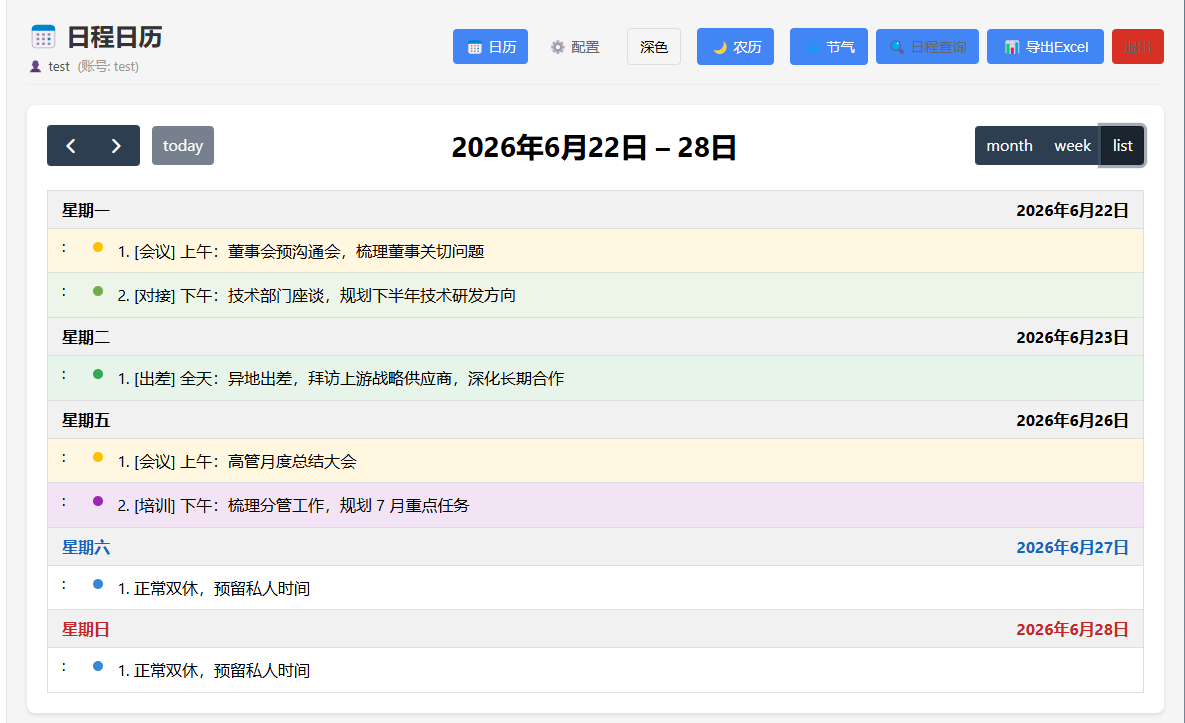
Task: Show lunar dates with the 农历 moon button
Action: (x=735, y=47)
